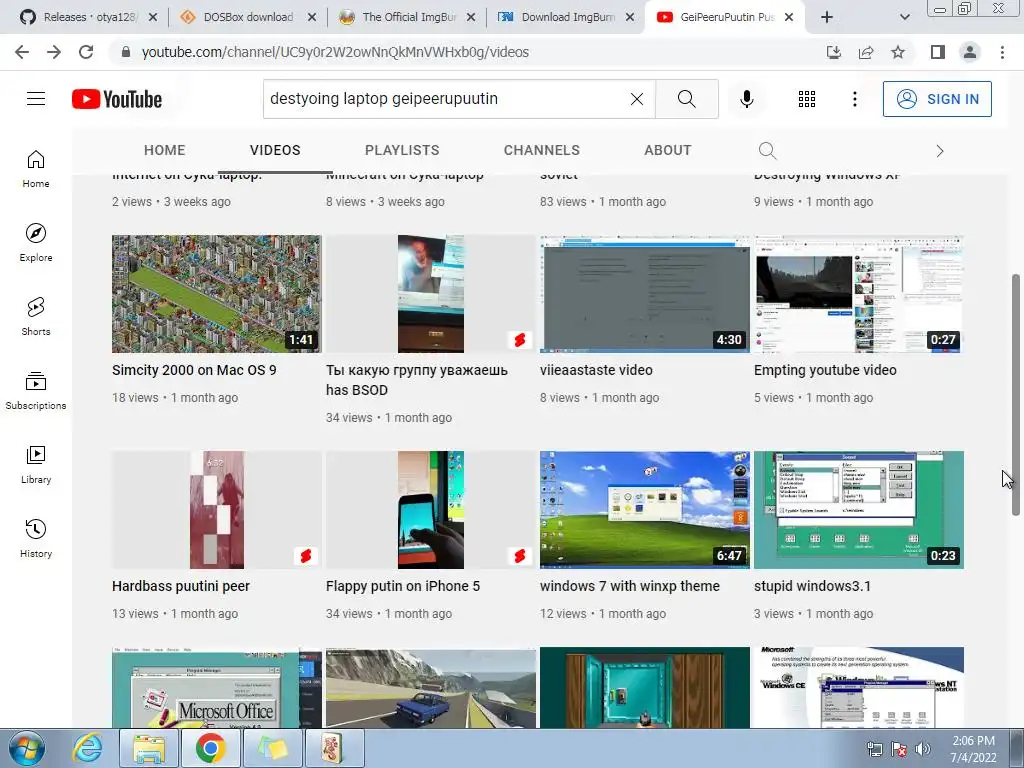Open History in sidebar
1024x768 pixels.
pos(36,538)
